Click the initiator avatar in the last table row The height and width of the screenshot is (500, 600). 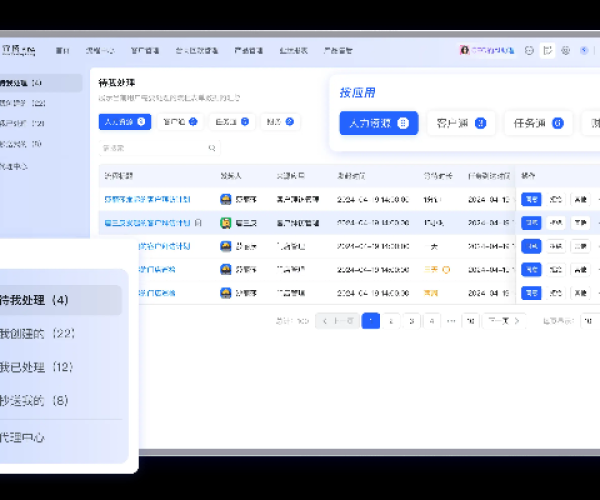coord(226,293)
